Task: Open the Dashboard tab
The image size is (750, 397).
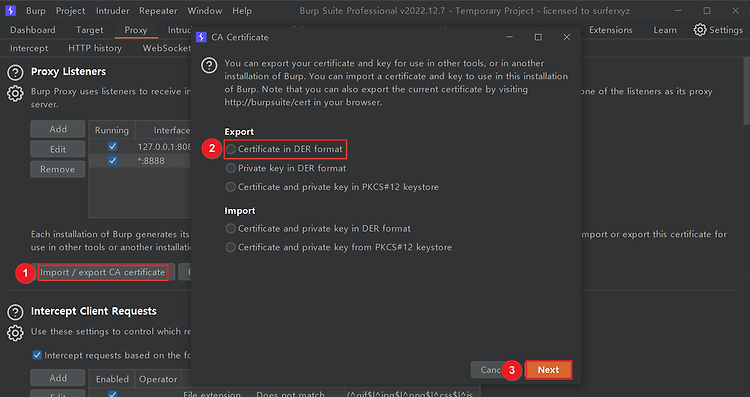Action: click(33, 30)
